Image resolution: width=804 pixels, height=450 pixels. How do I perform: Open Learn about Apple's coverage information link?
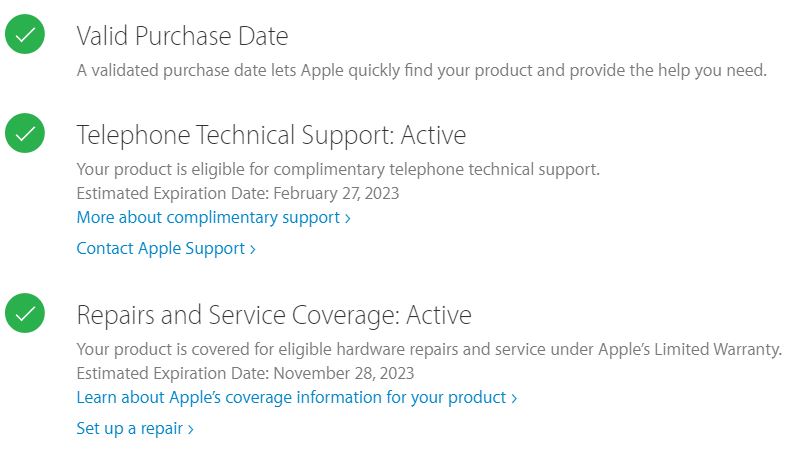click(x=291, y=397)
